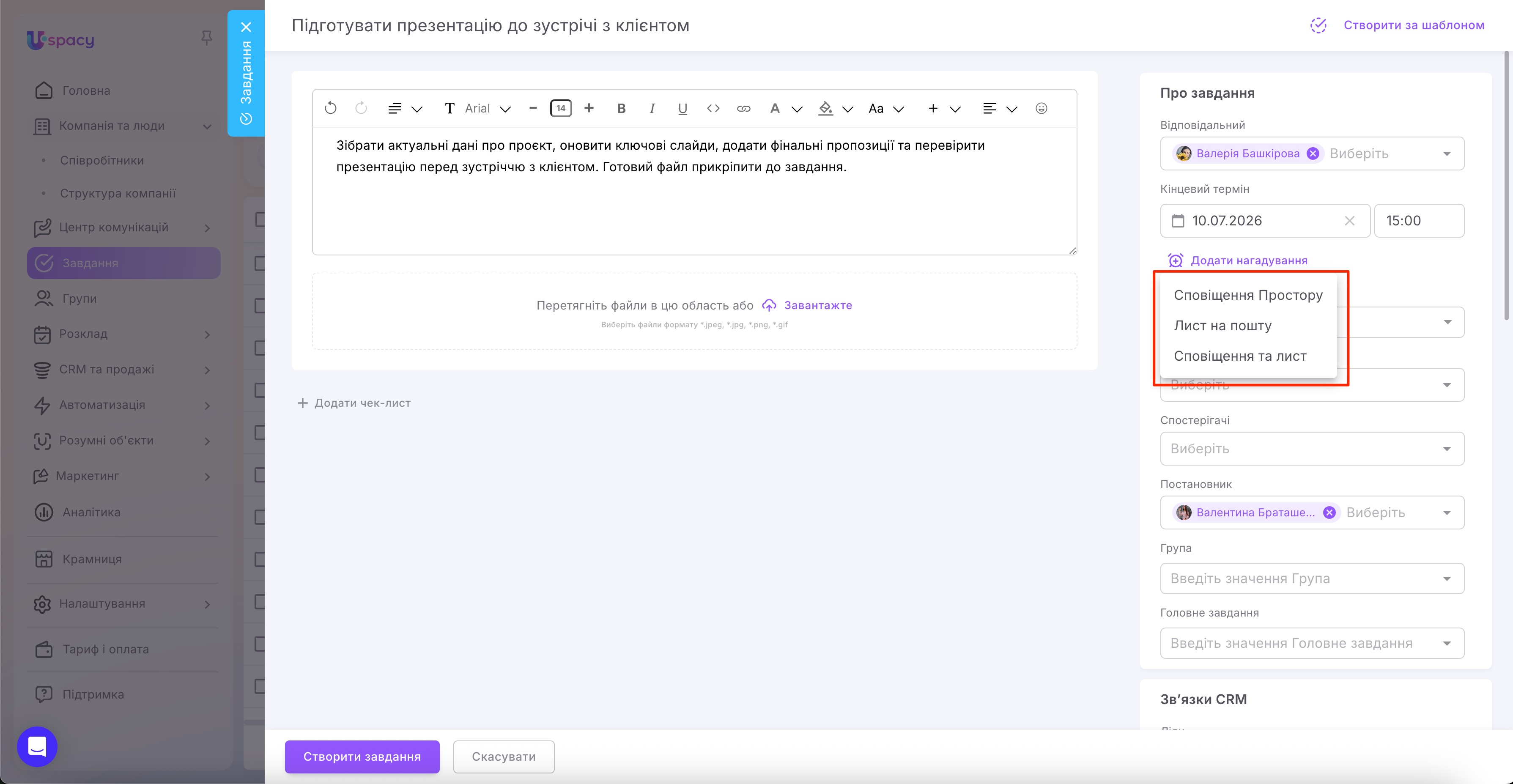
Task: Open the emoji picker in toolbar
Action: tap(1042, 108)
